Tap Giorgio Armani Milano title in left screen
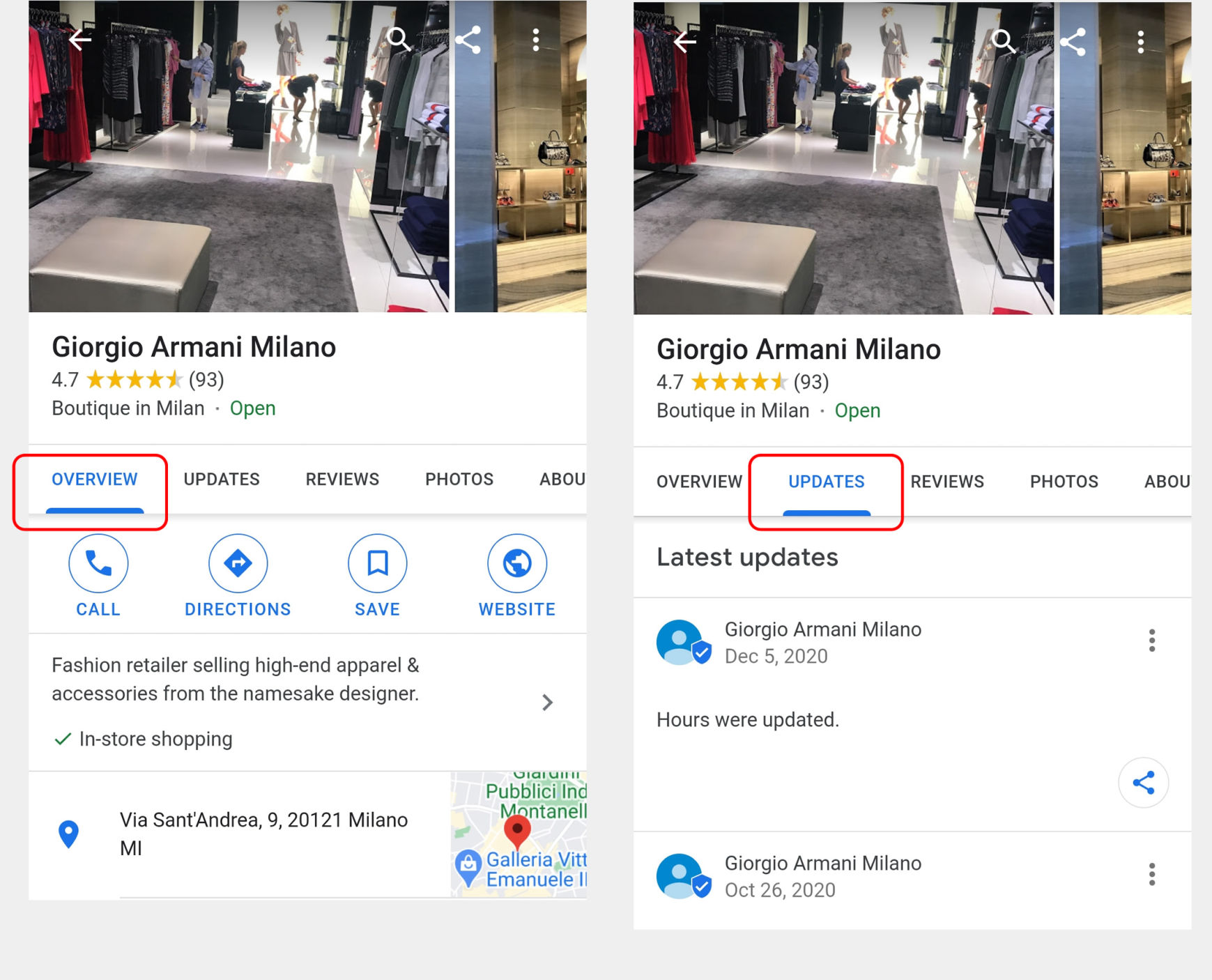 [194, 346]
